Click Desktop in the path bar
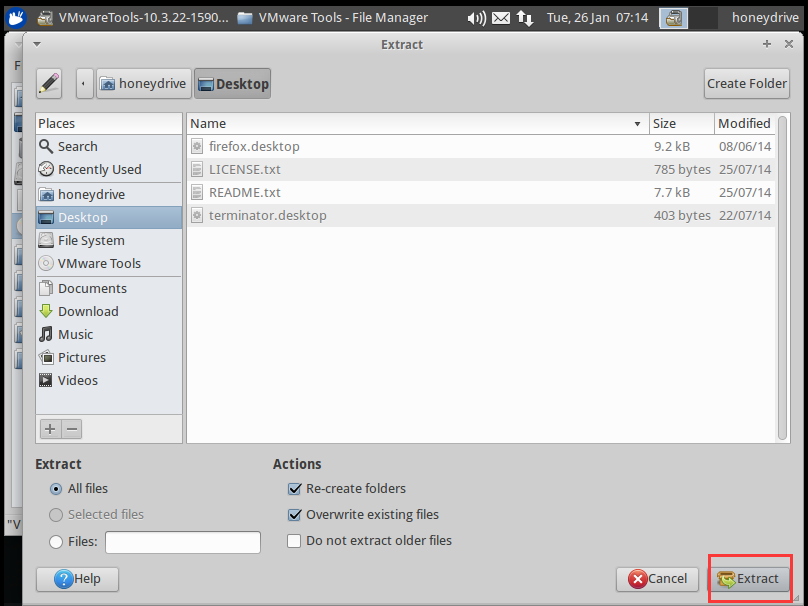 232,83
